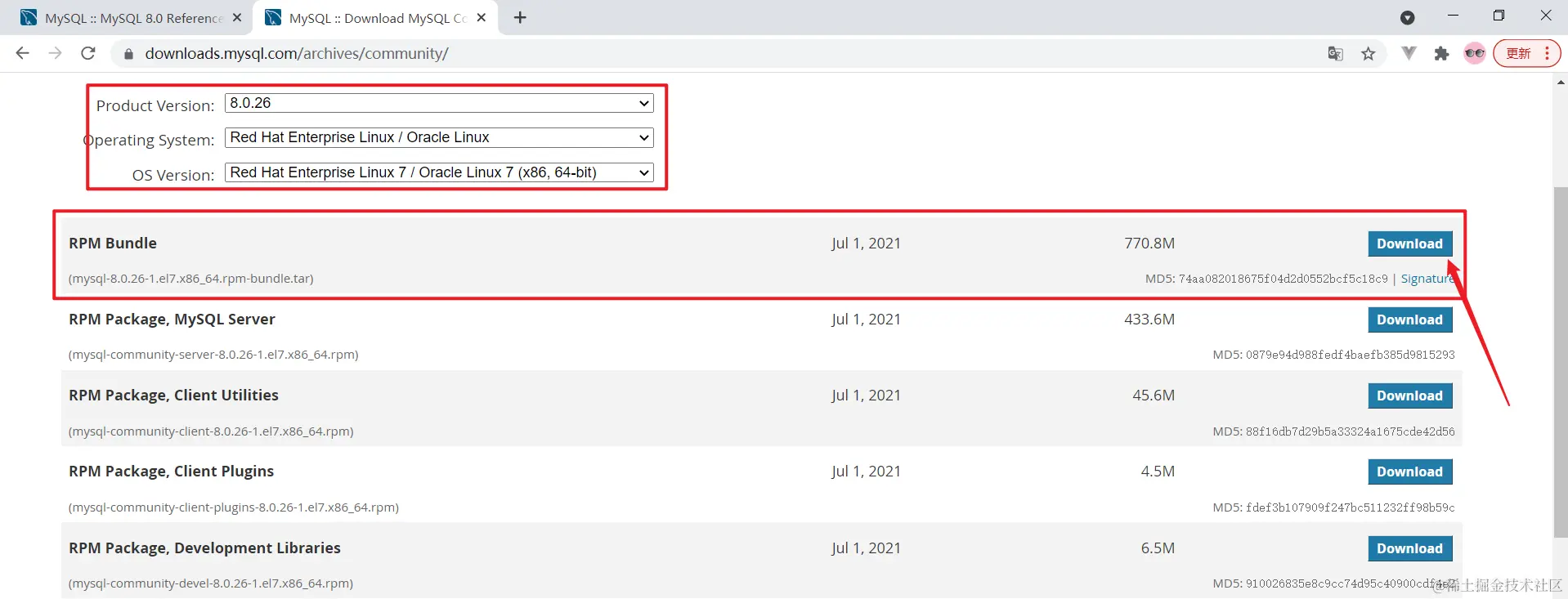This screenshot has height=599, width=1568.
Task: Click mysql-community-client-8.0.26-1.el7.x86_64.rpm filename
Action: (211, 431)
